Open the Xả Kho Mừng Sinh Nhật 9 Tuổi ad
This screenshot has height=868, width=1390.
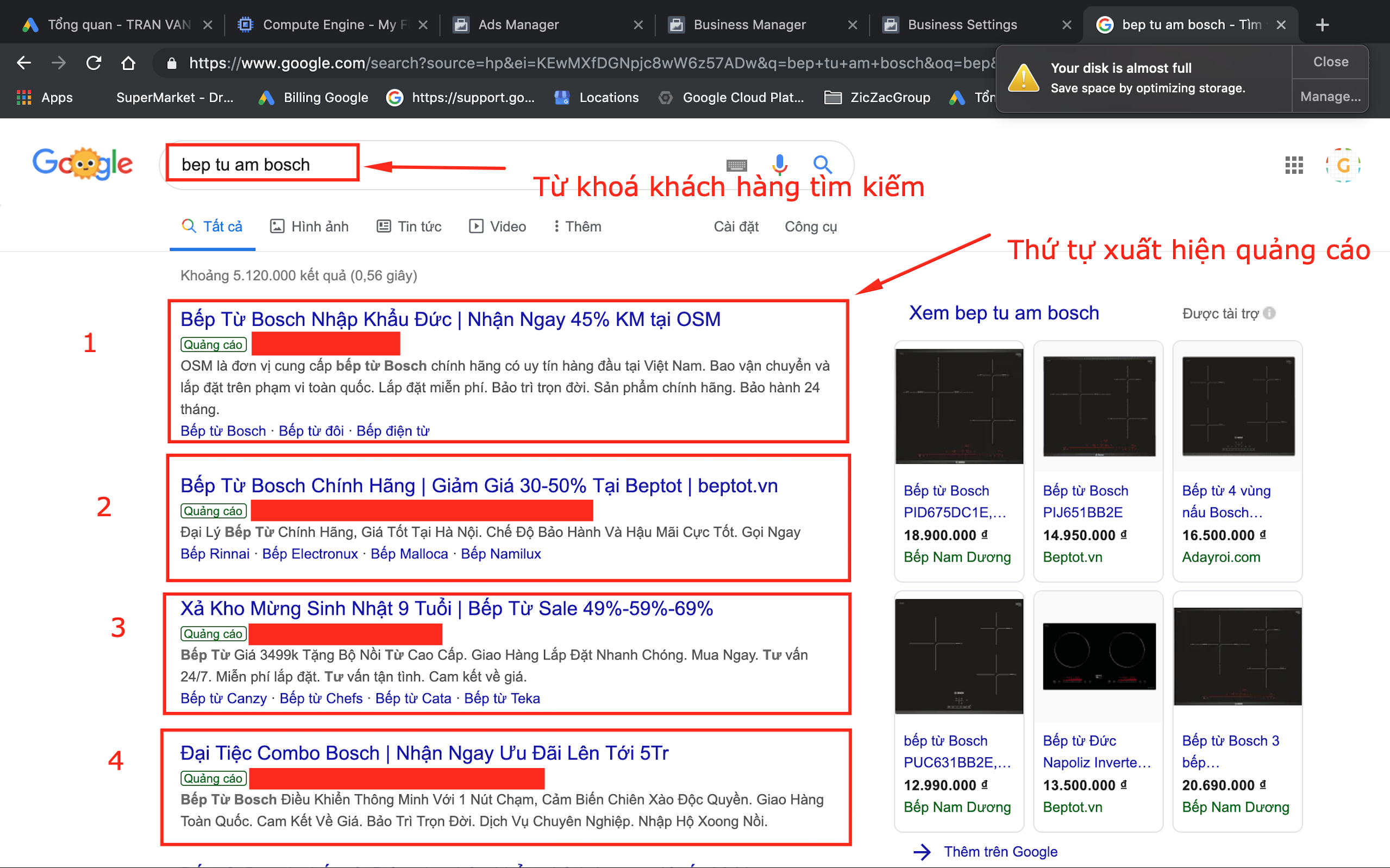pyautogui.click(x=447, y=608)
